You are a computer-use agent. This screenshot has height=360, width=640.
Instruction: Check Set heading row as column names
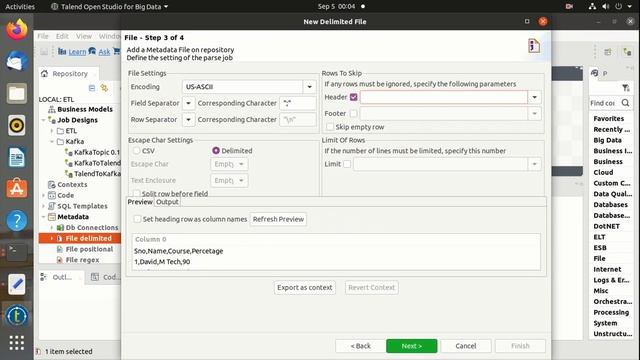[x=138, y=219]
